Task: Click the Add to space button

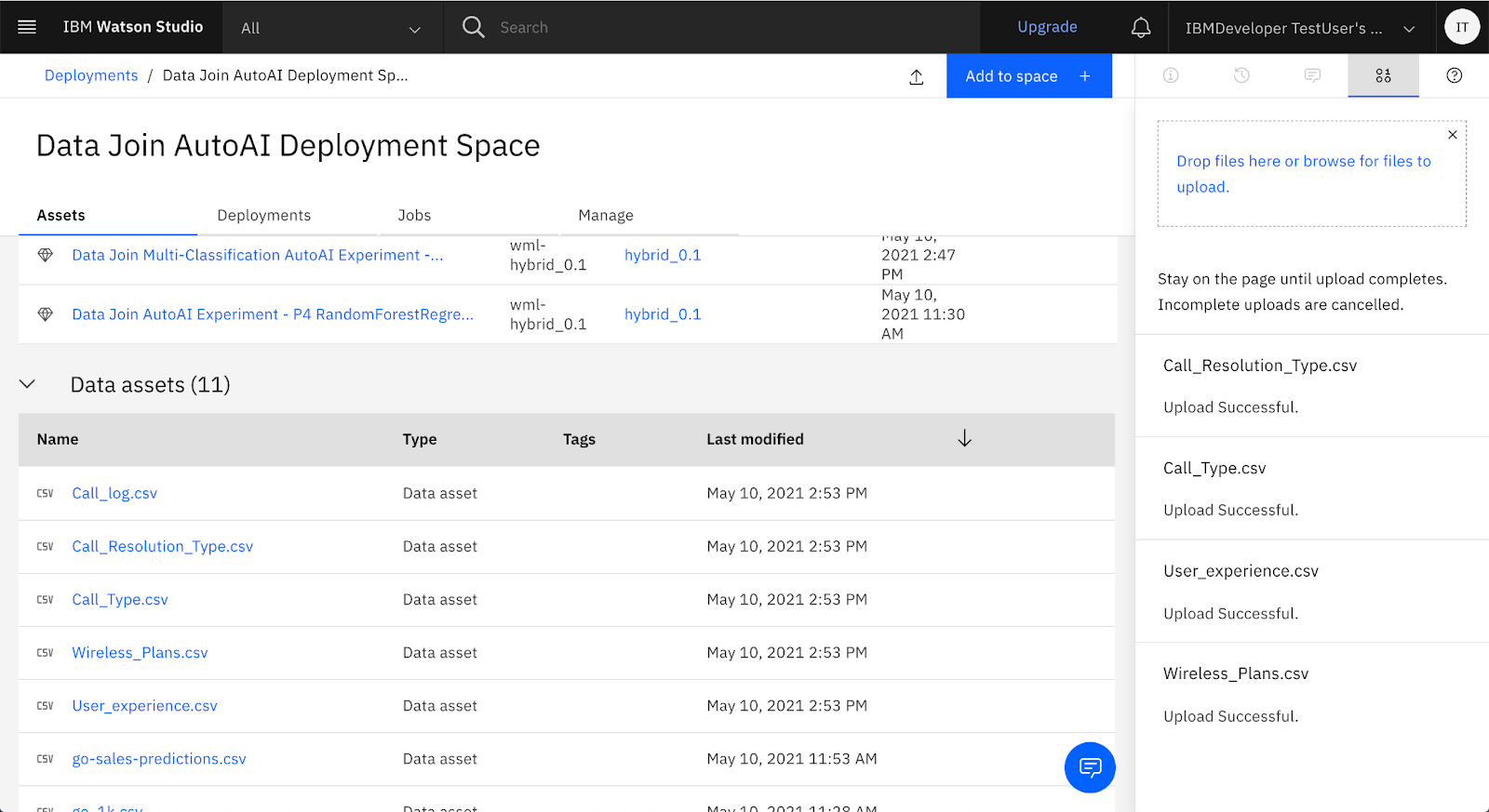Action: [x=1028, y=76]
